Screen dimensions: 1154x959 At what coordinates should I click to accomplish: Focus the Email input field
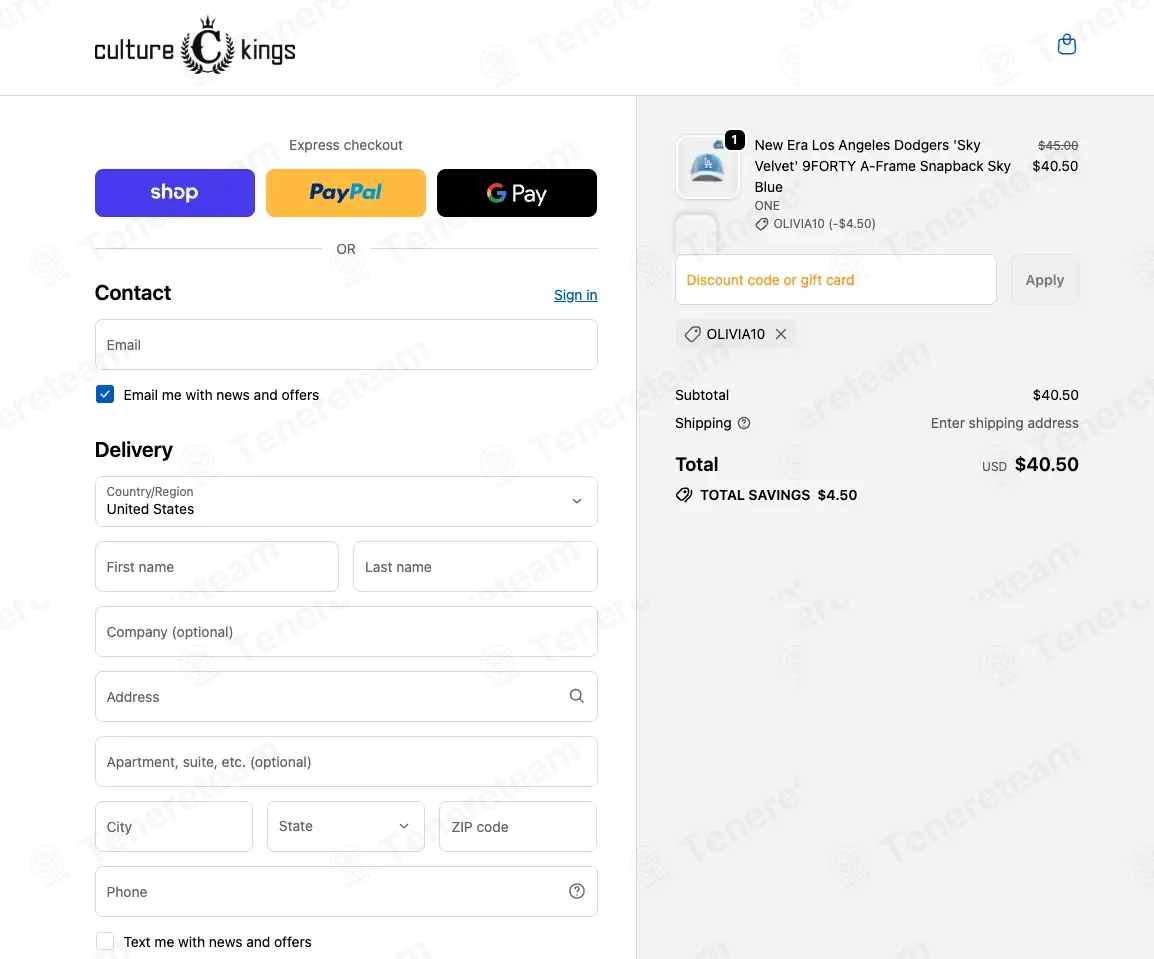coord(346,344)
